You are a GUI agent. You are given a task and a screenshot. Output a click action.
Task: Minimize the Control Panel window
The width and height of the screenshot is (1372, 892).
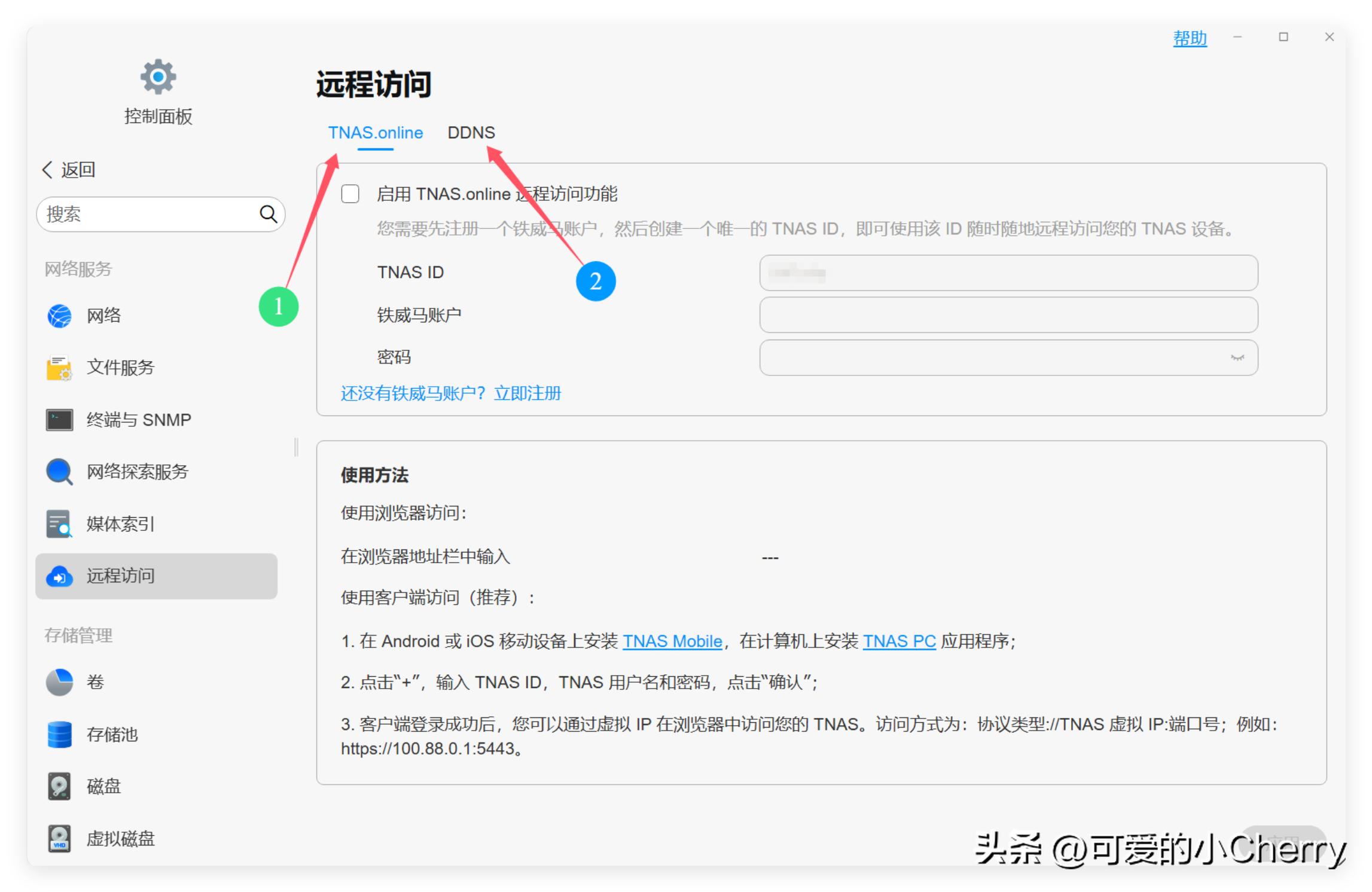(1237, 37)
